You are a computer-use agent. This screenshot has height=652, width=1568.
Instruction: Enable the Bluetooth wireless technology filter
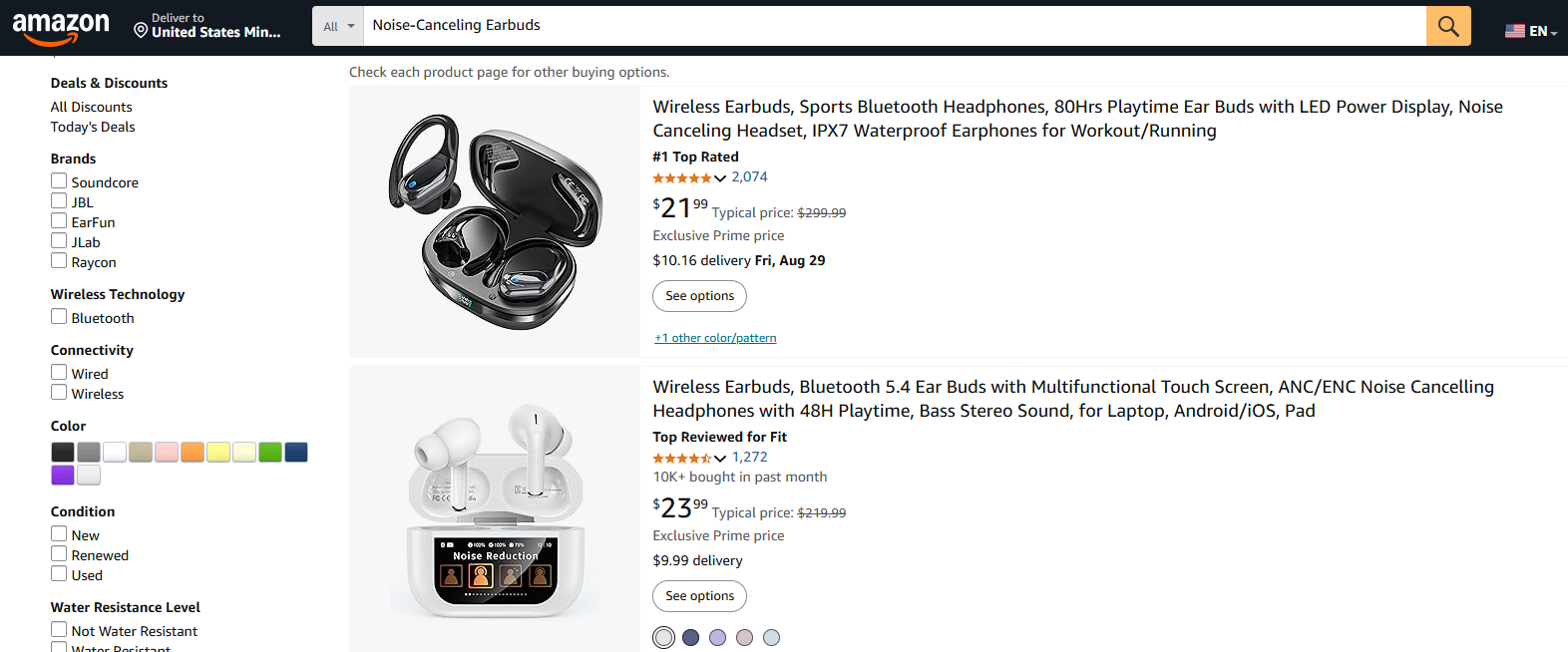59,316
